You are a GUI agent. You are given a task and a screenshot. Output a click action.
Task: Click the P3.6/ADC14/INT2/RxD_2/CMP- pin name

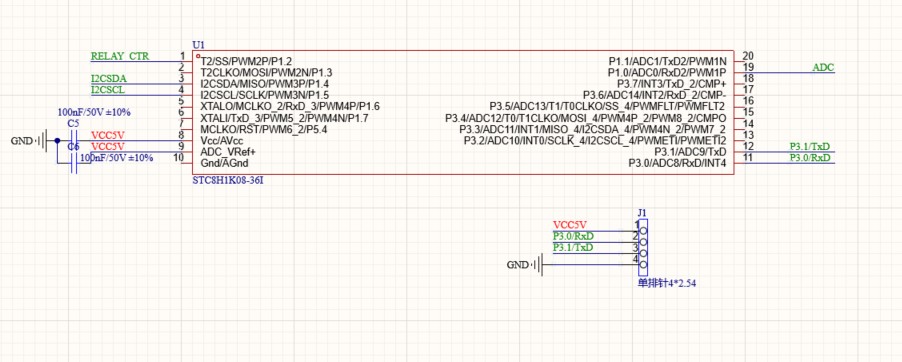point(655,95)
